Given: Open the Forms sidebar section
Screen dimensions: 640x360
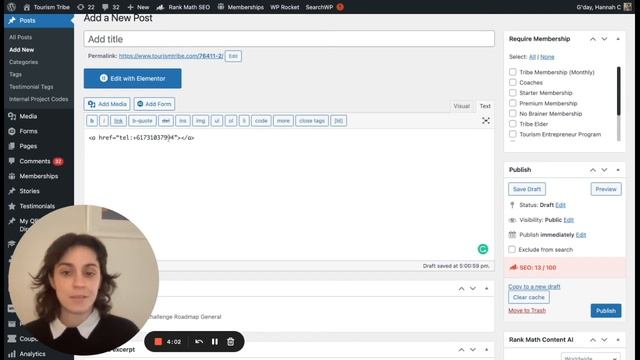Looking at the screenshot, I should pos(28,131).
